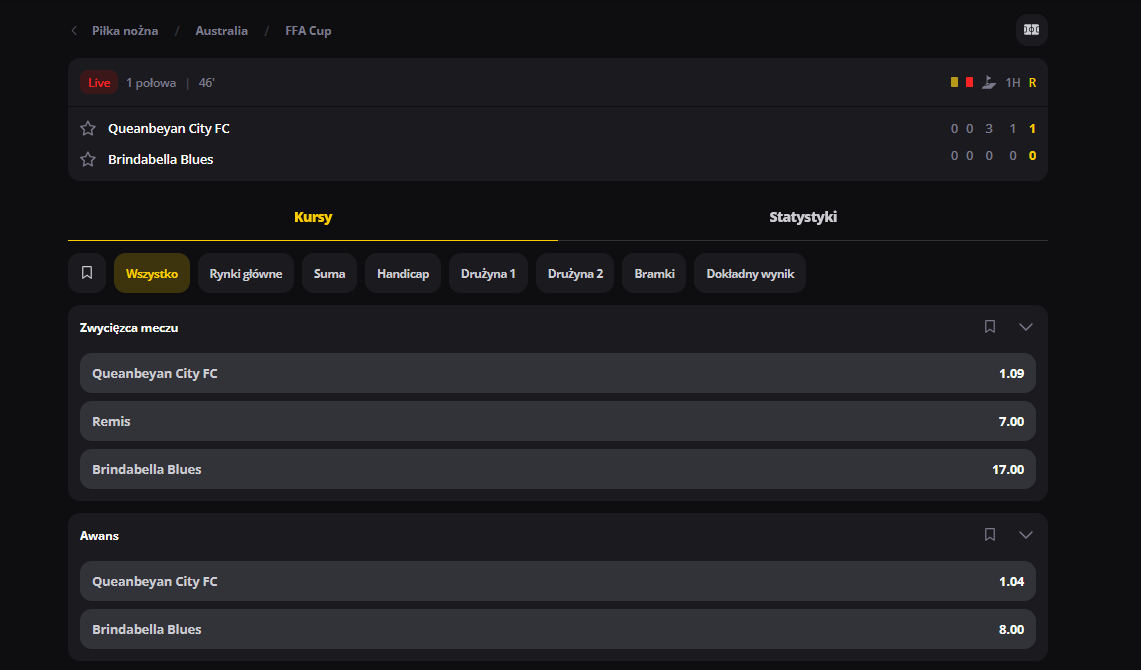Bookmark the Awans market
The image size is (1141, 670).
click(990, 535)
